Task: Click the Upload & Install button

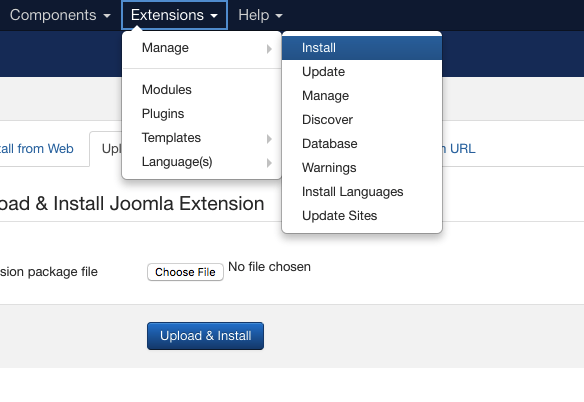Action: pos(205,336)
